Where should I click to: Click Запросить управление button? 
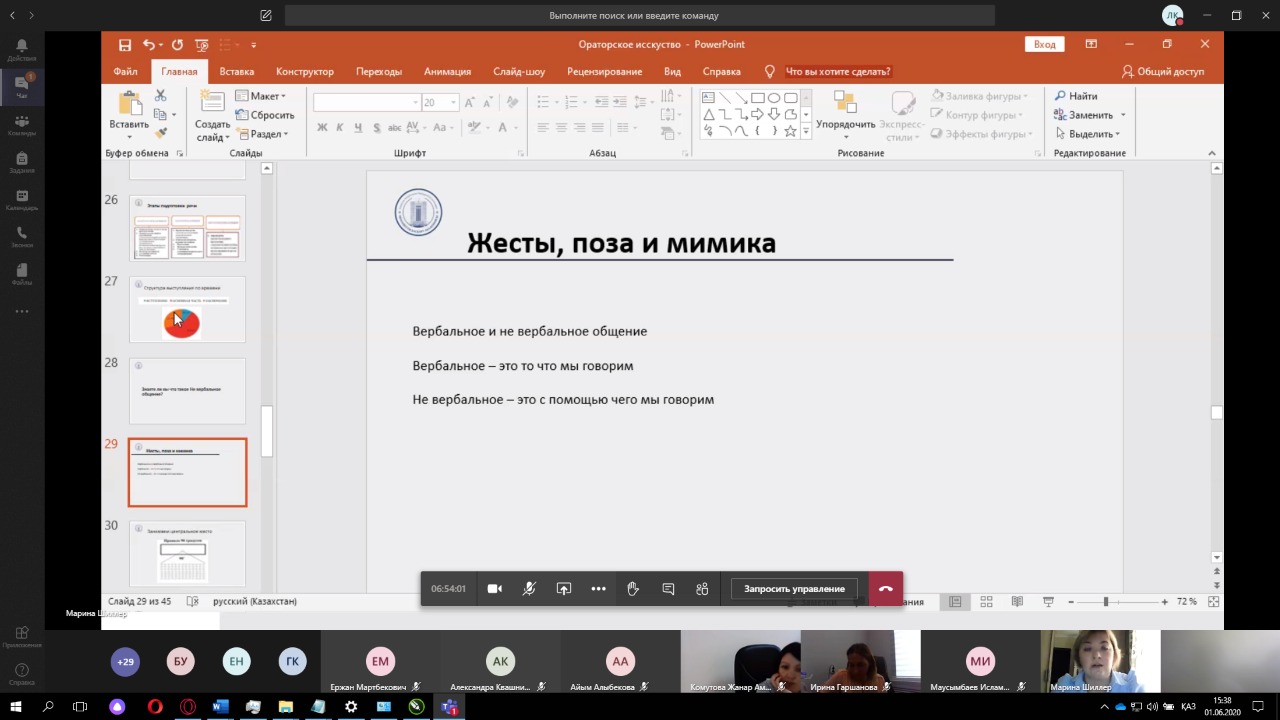pos(794,589)
